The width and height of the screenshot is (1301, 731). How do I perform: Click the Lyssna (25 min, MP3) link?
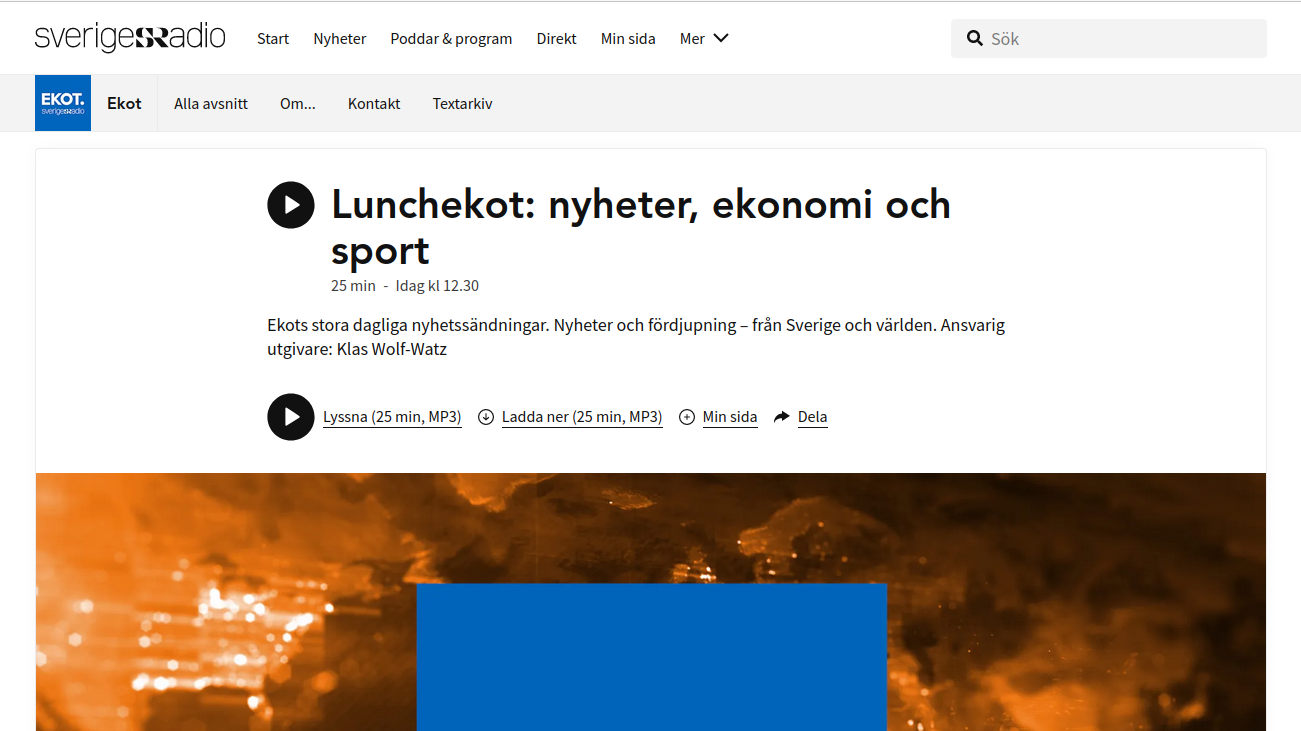[392, 417]
